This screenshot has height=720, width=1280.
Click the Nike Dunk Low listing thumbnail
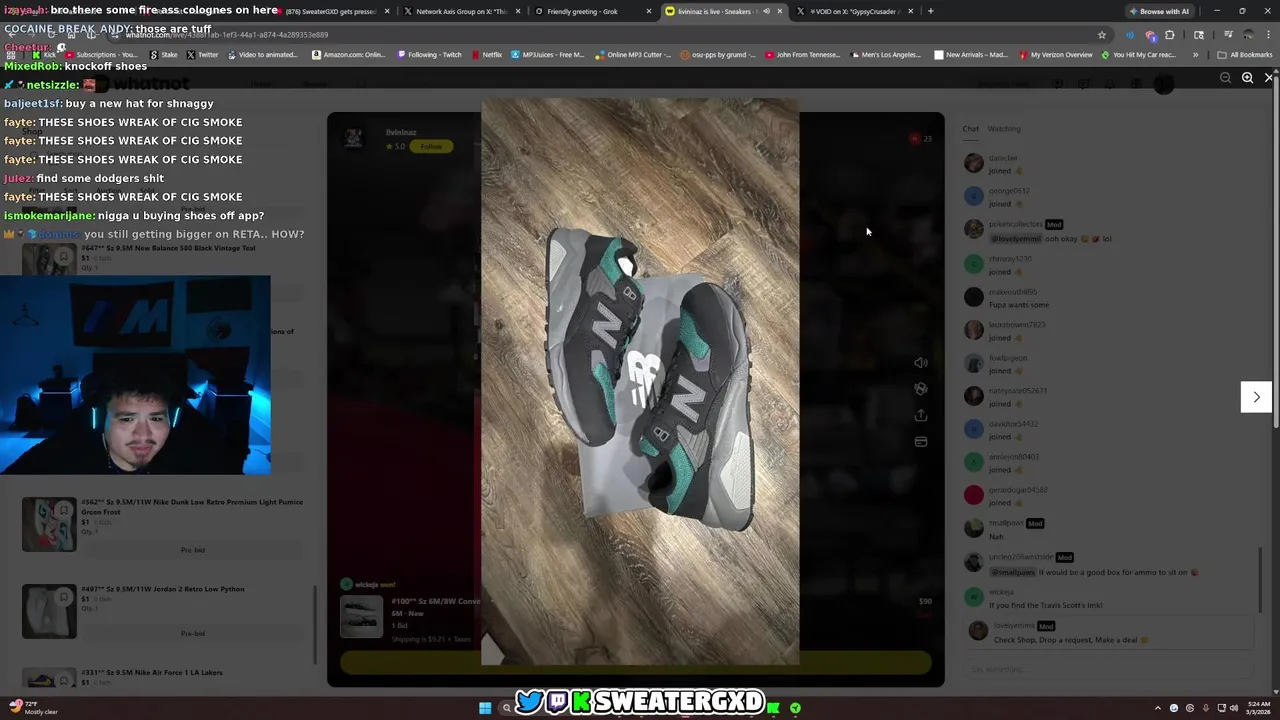click(49, 524)
